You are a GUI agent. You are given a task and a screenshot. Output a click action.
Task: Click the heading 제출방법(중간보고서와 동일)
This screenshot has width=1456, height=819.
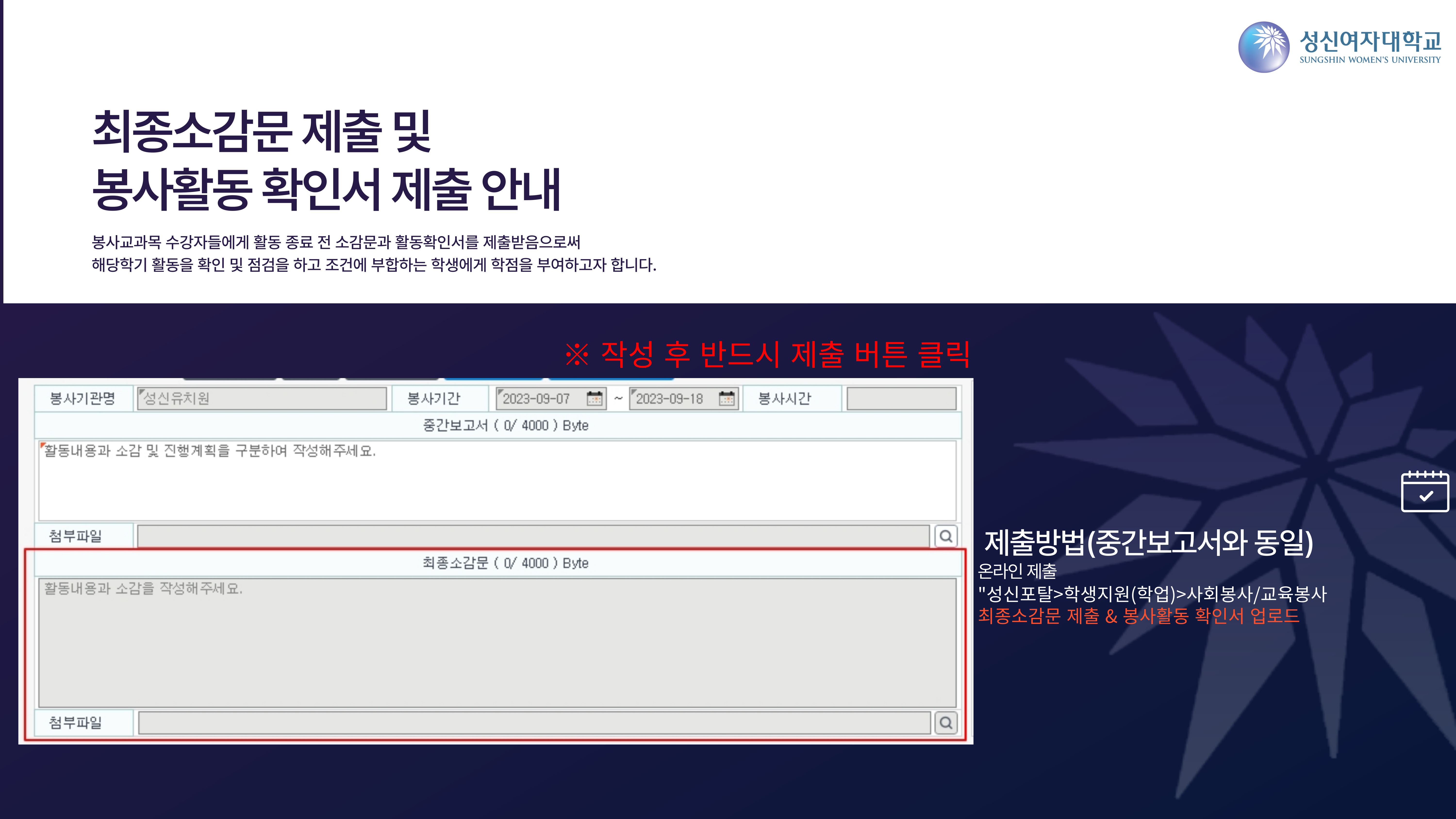pyautogui.click(x=1149, y=542)
